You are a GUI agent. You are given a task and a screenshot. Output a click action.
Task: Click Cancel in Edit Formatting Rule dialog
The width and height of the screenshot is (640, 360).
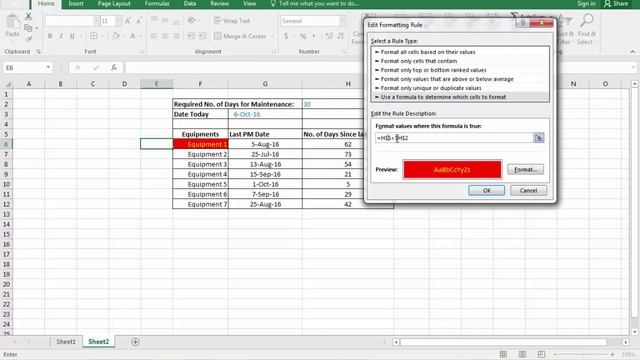pos(528,190)
